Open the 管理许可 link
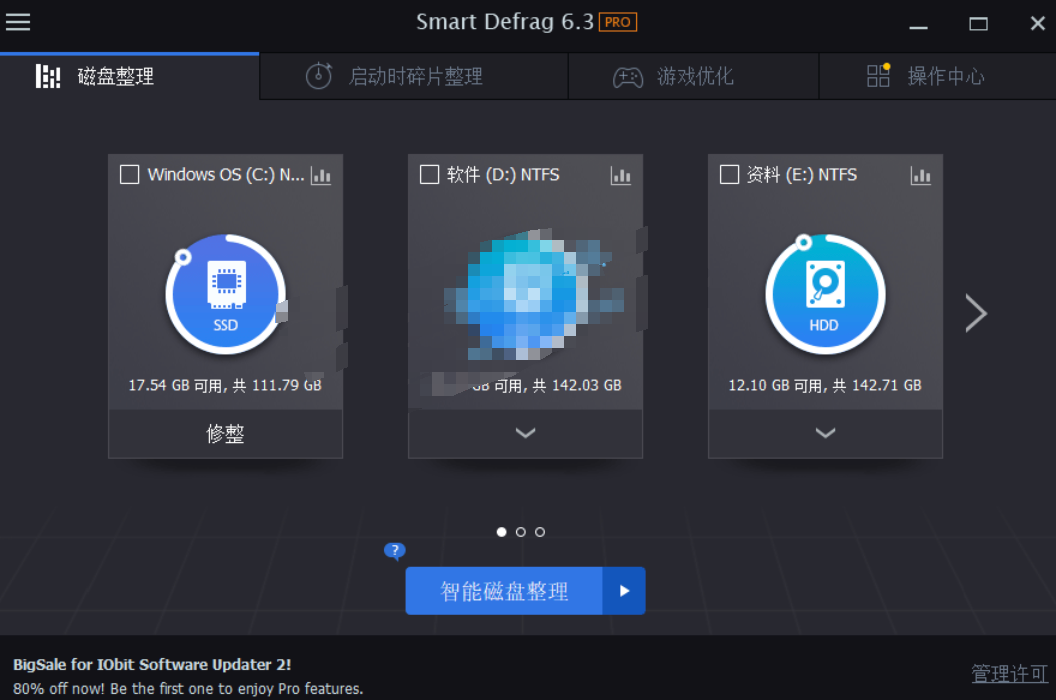1056x700 pixels. click(x=1008, y=672)
